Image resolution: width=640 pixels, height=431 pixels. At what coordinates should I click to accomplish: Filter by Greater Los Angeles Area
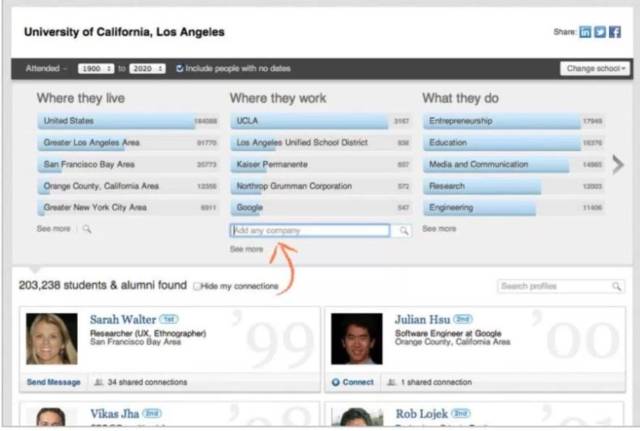[128, 143]
